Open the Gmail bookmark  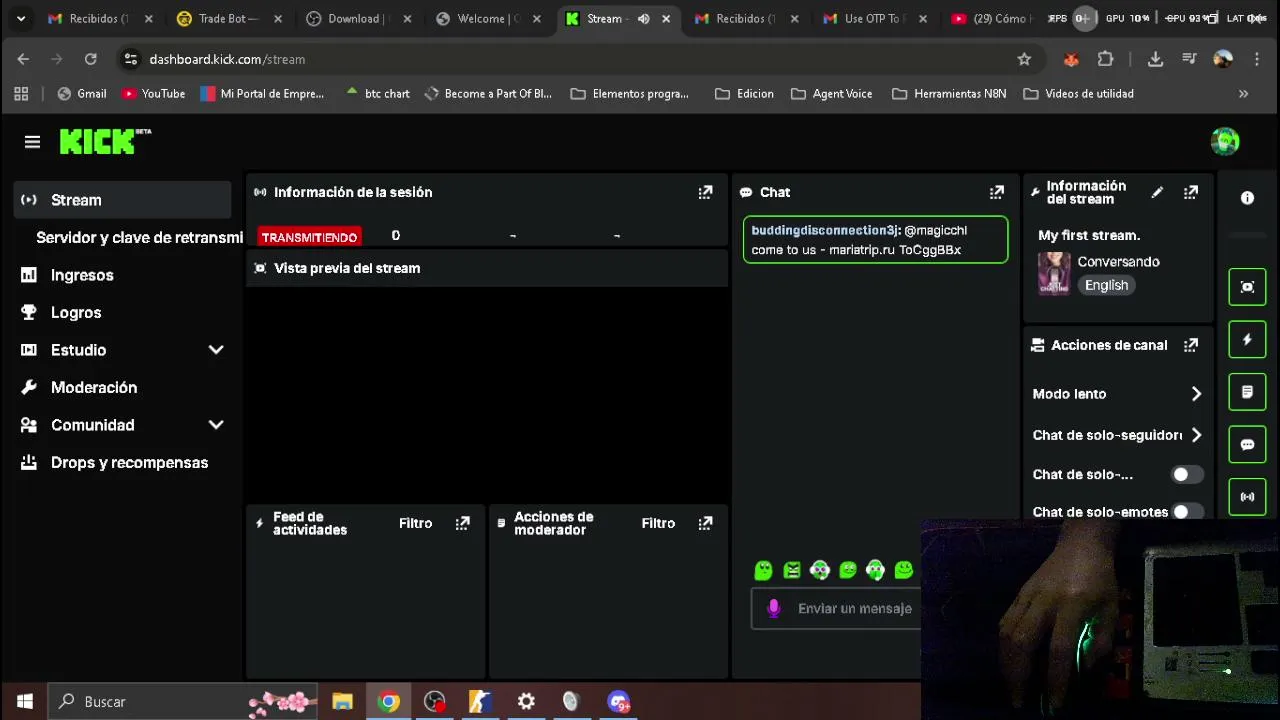point(82,94)
